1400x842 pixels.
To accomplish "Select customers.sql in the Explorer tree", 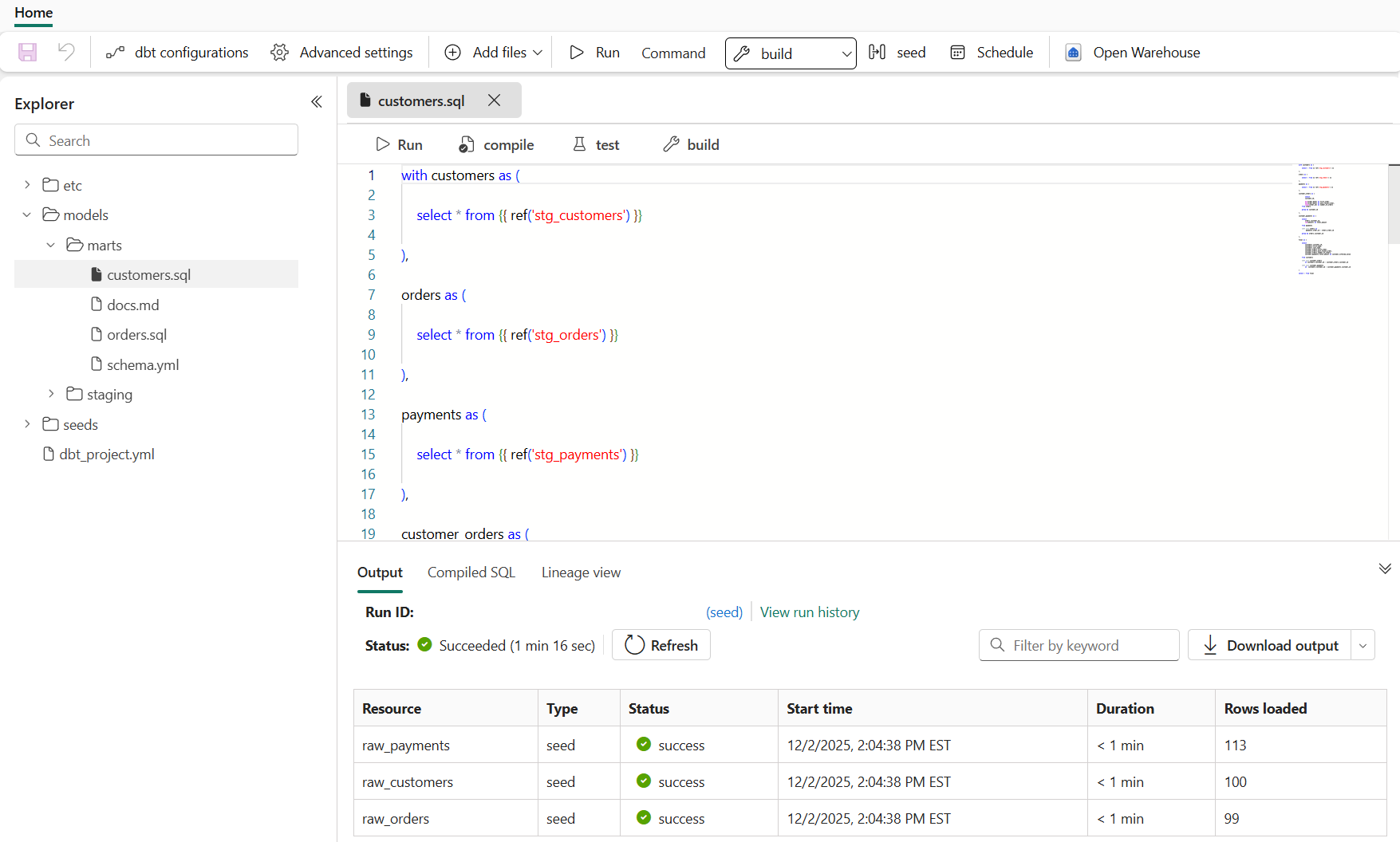I will (156, 274).
